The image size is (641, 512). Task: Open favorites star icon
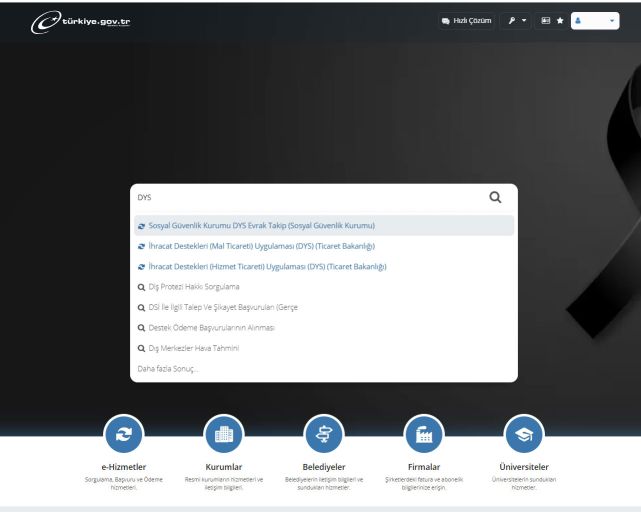tap(560, 20)
